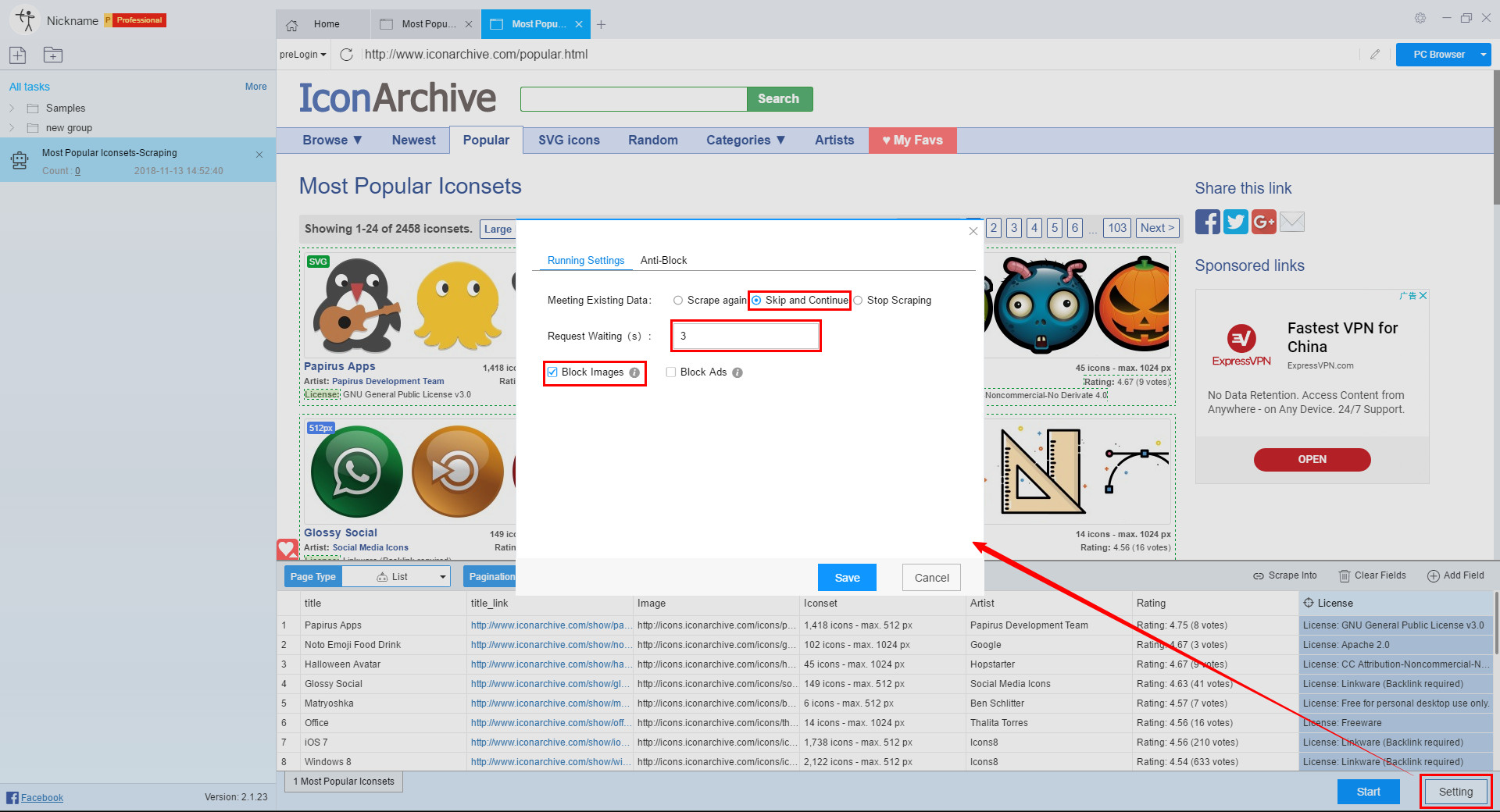1500x812 pixels.
Task: Type in the Request Waiting seconds field
Action: coord(745,336)
